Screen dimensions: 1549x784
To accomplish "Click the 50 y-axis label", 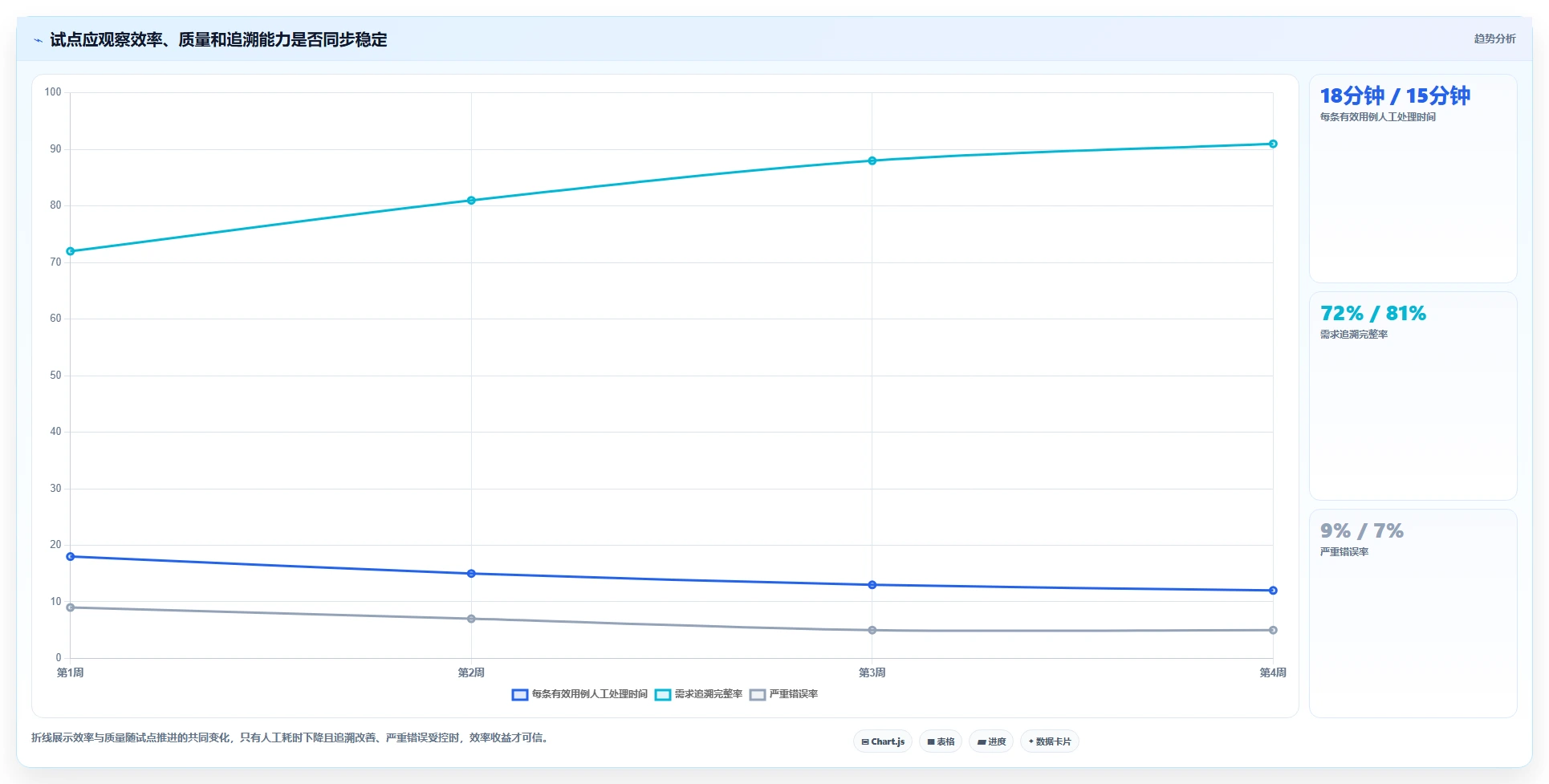I will [x=55, y=376].
